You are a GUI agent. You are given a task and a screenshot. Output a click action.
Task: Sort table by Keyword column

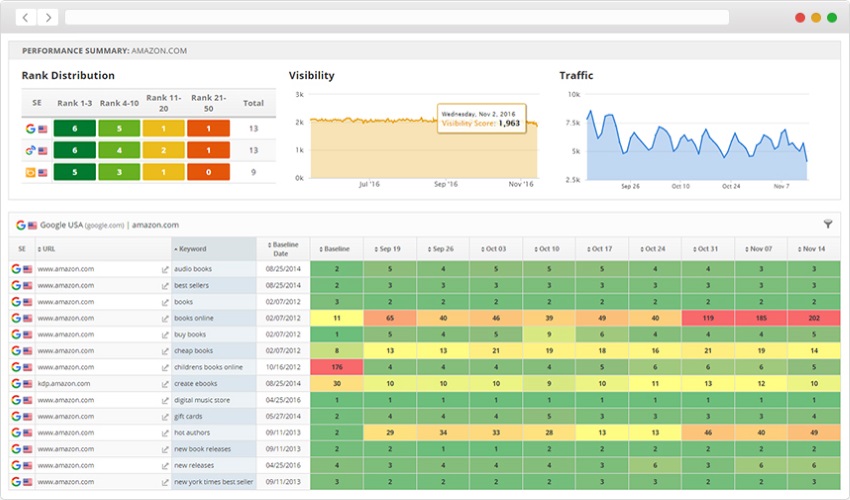[x=191, y=249]
